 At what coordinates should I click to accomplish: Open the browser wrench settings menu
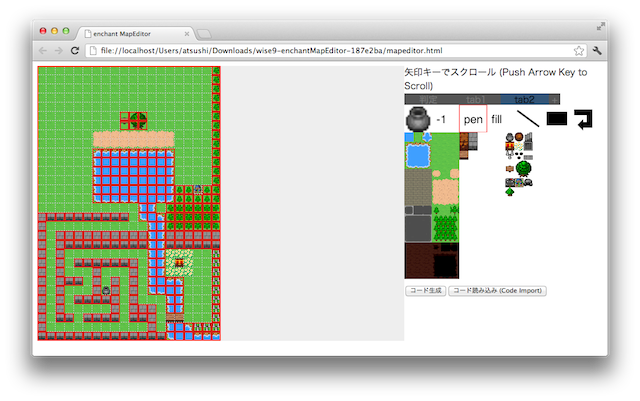pyautogui.click(x=597, y=50)
